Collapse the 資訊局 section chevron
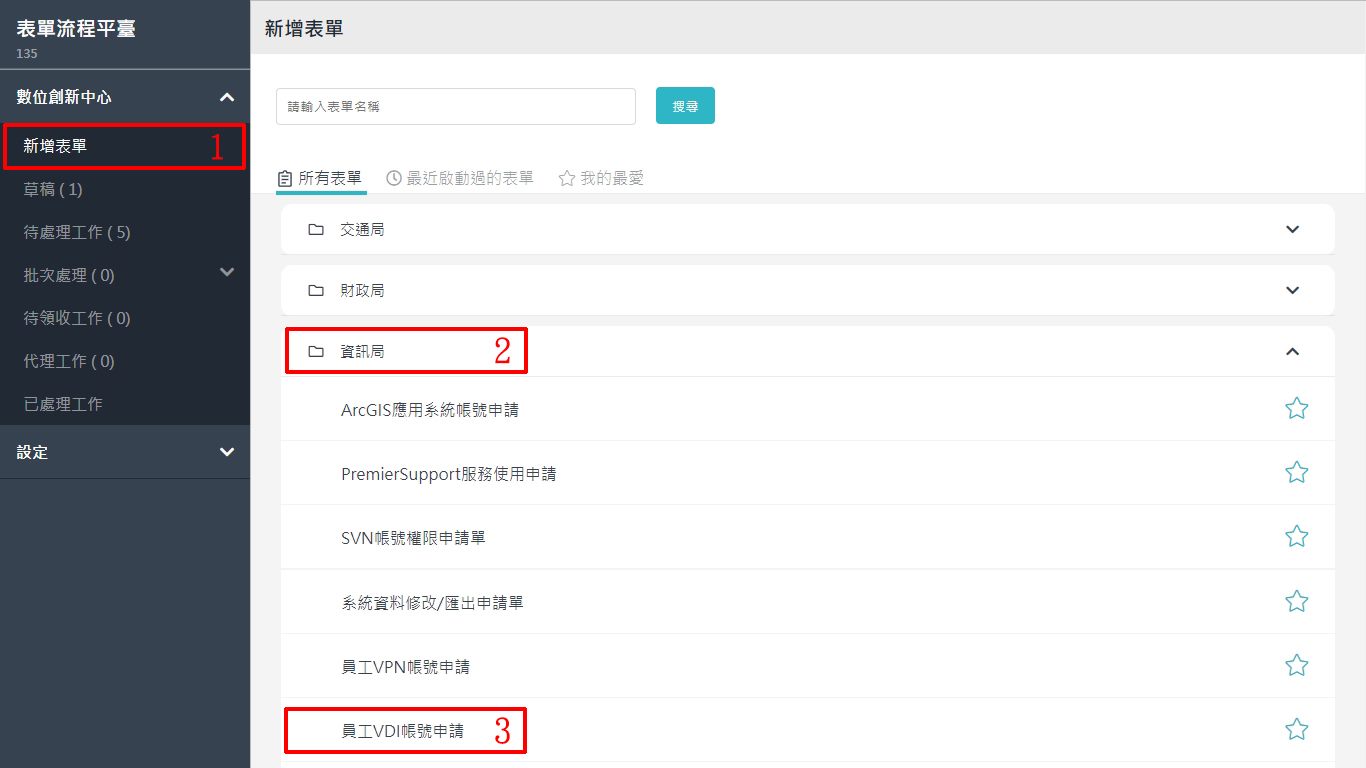Image resolution: width=1366 pixels, height=768 pixels. [x=1292, y=351]
